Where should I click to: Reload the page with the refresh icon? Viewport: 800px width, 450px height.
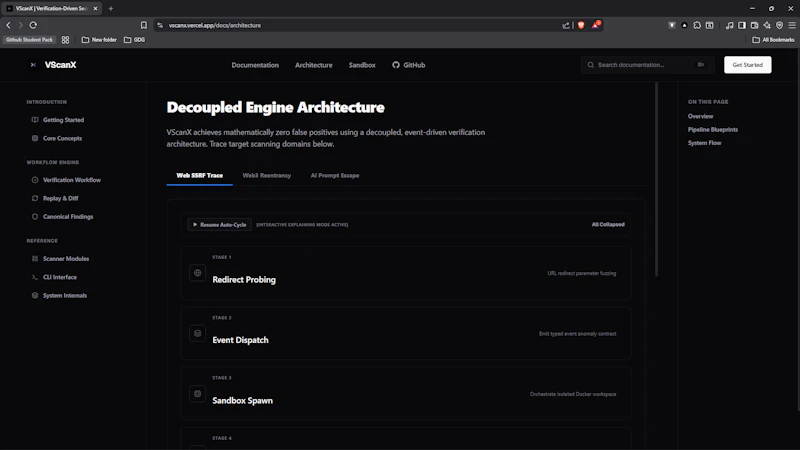point(33,25)
